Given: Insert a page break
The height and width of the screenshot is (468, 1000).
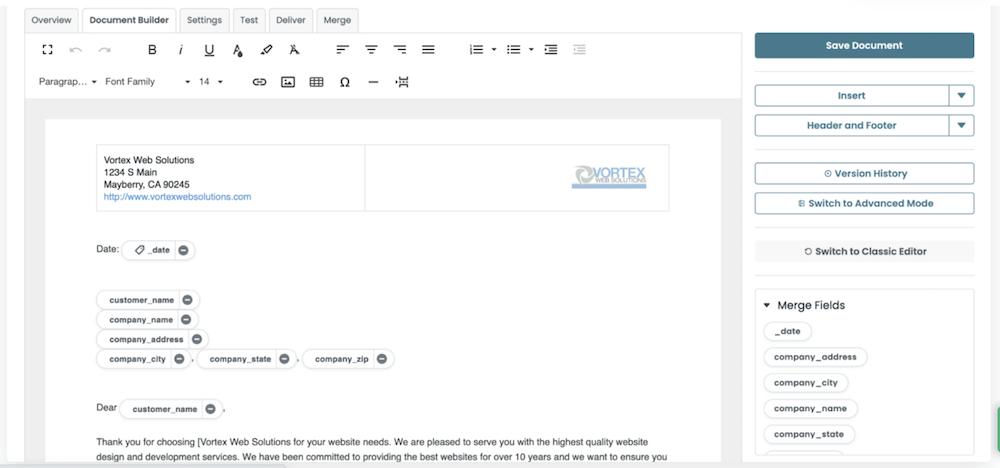Looking at the screenshot, I should click(402, 82).
